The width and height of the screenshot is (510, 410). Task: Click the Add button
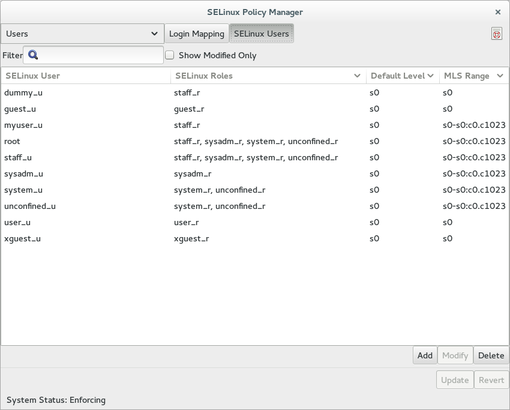pyautogui.click(x=425, y=355)
